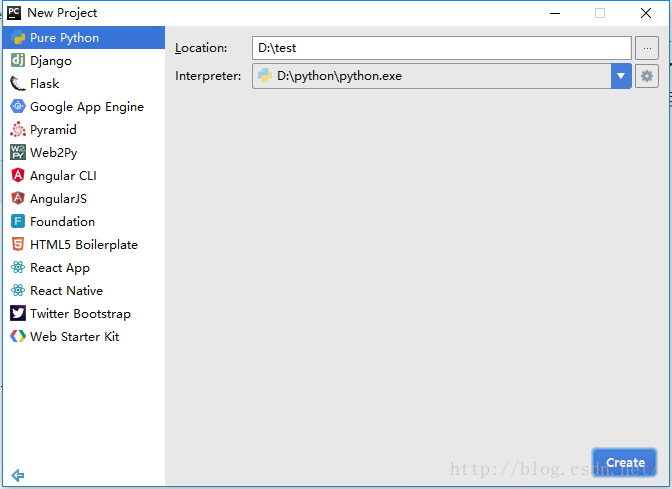This screenshot has height=489, width=672.
Task: Choose Web Starter Kit template
Action: tap(74, 337)
